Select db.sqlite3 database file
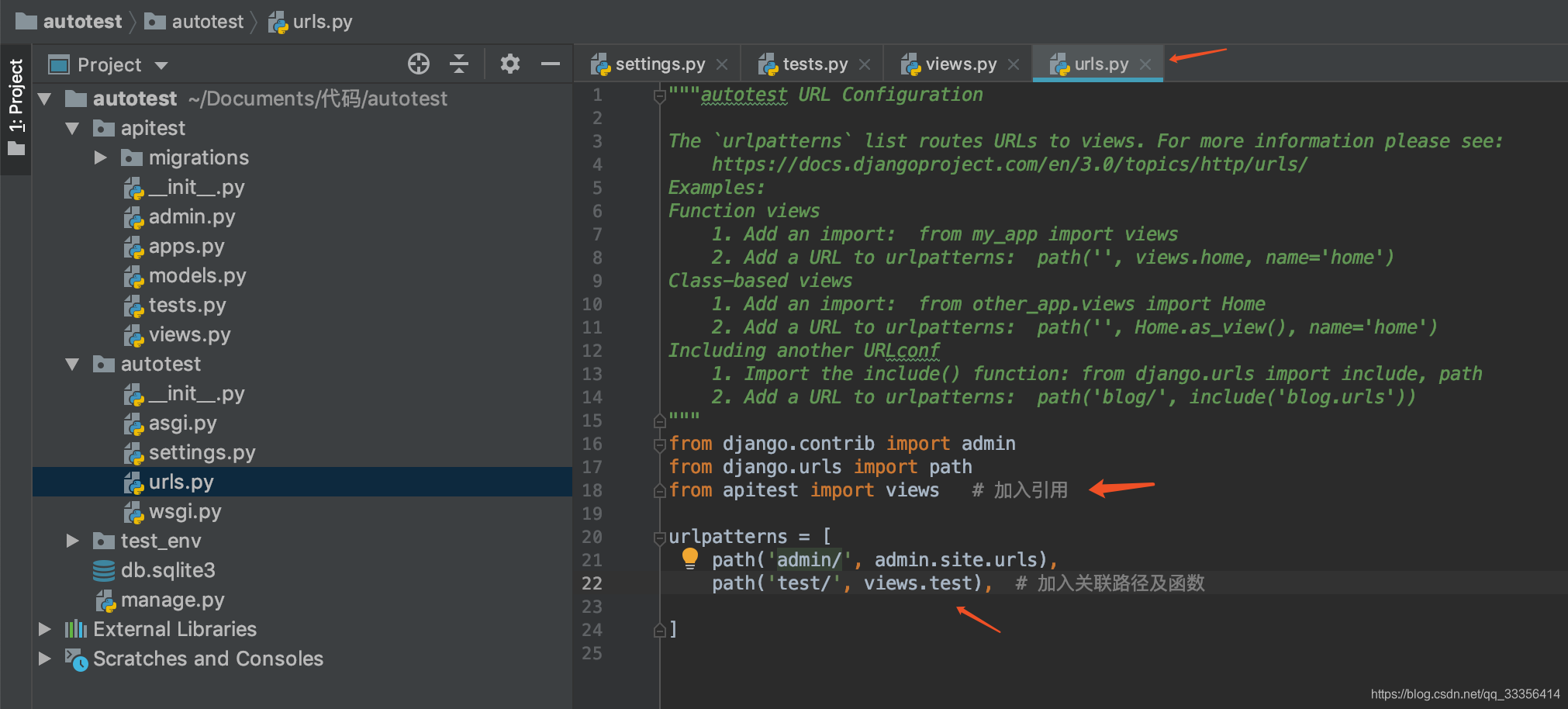The width and height of the screenshot is (1568, 709). click(168, 570)
